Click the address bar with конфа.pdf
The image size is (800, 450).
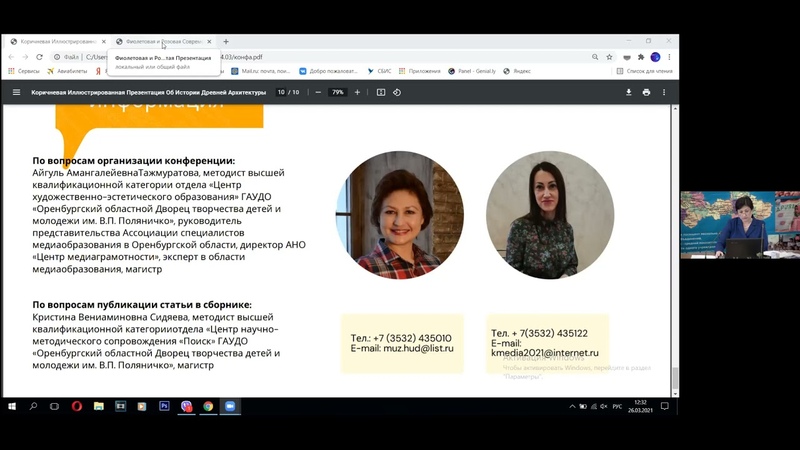[321, 57]
